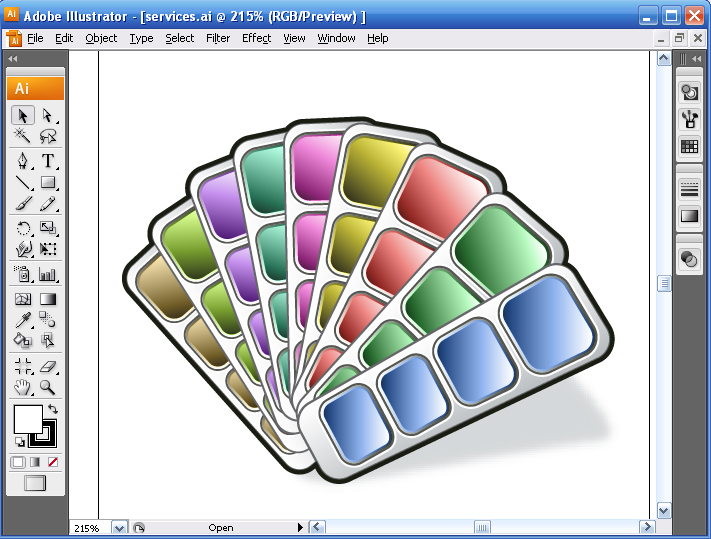The width and height of the screenshot is (711, 539).
Task: Select the Zoom magnifier tool
Action: (47, 388)
